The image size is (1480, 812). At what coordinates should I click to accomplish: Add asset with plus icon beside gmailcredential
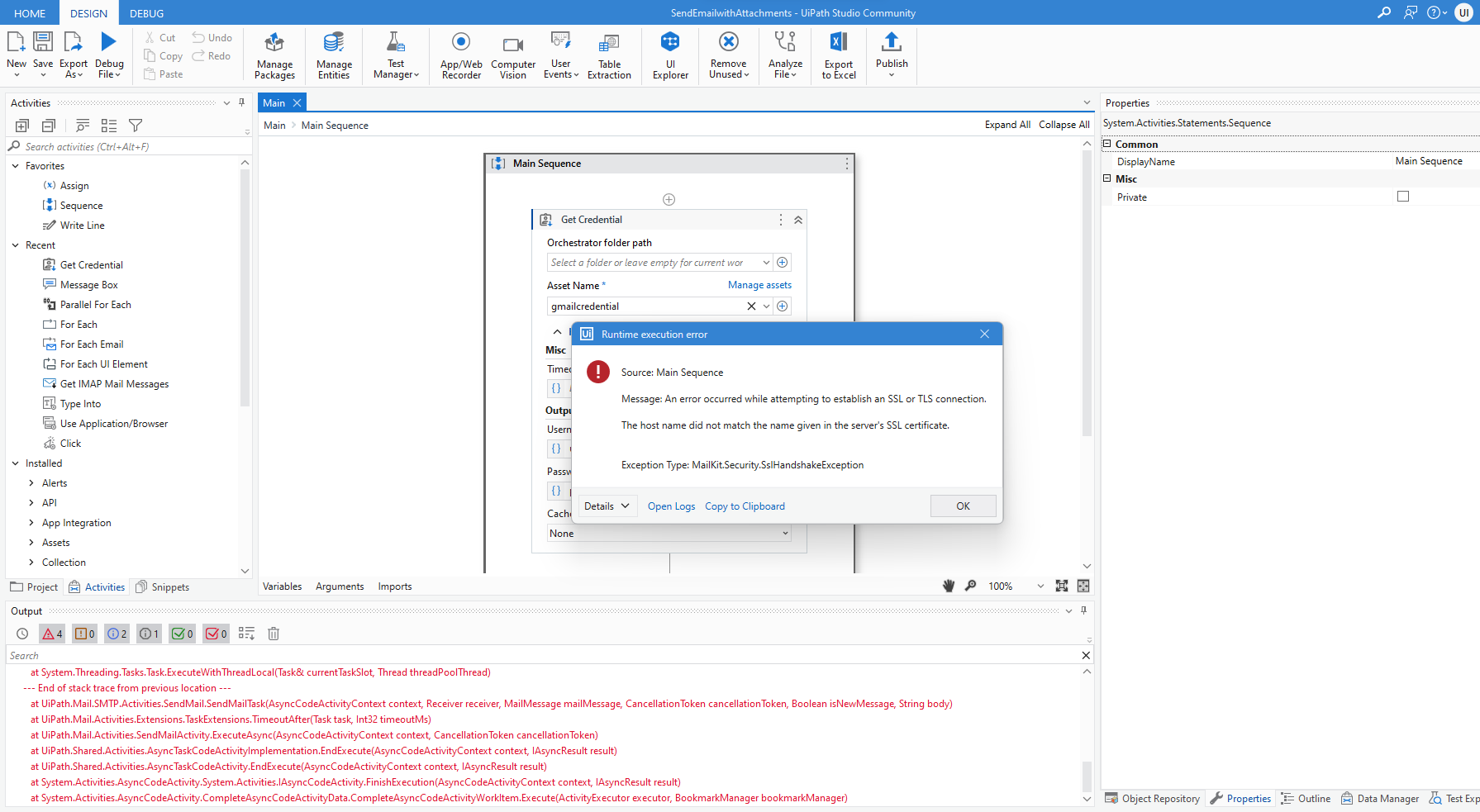tap(783, 306)
